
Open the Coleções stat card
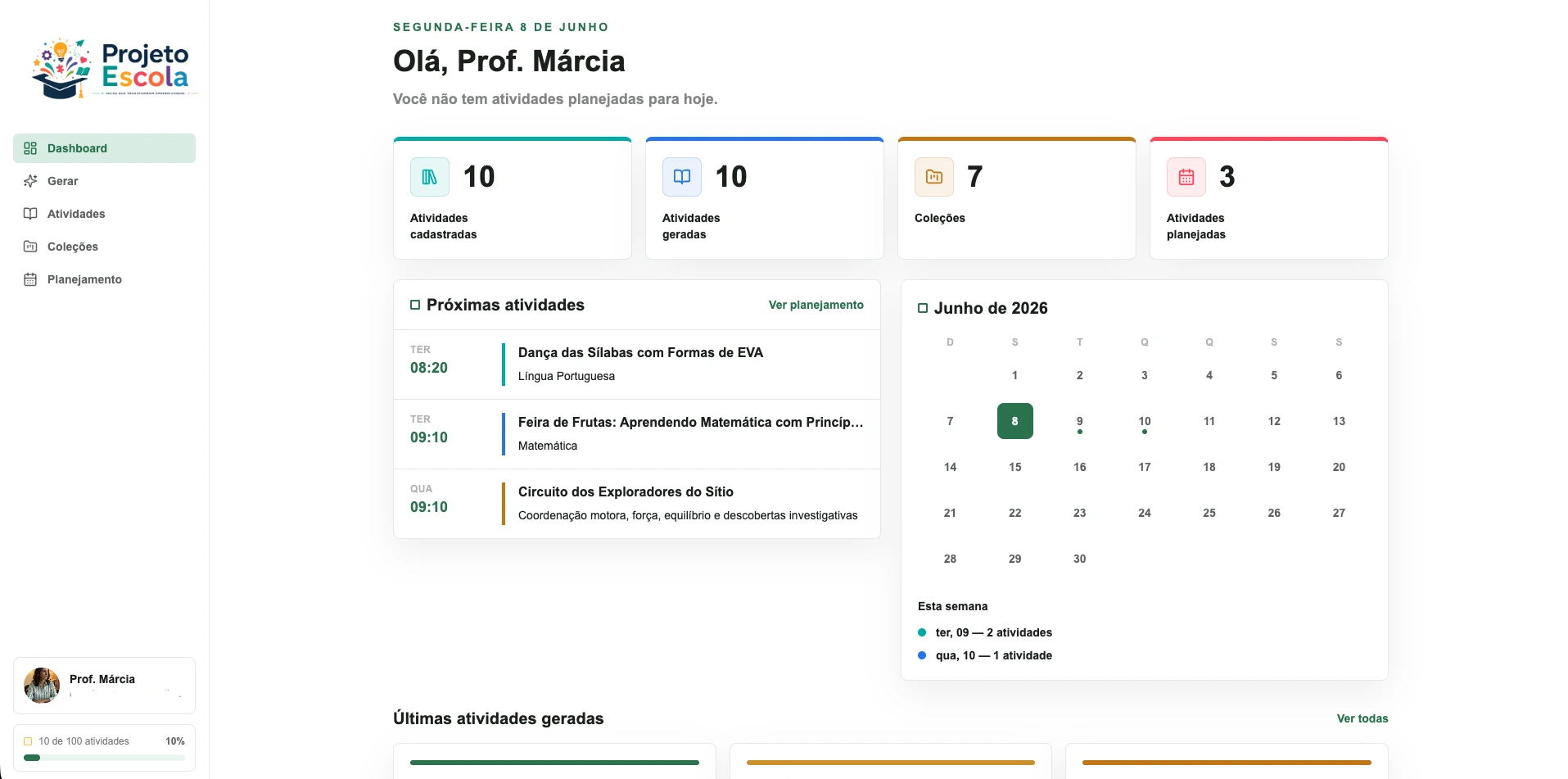point(1017,198)
